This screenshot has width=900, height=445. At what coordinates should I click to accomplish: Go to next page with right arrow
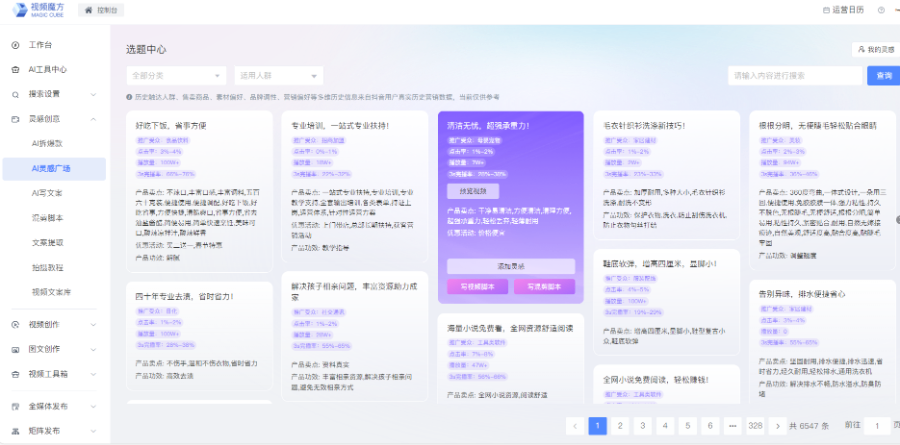pos(778,425)
